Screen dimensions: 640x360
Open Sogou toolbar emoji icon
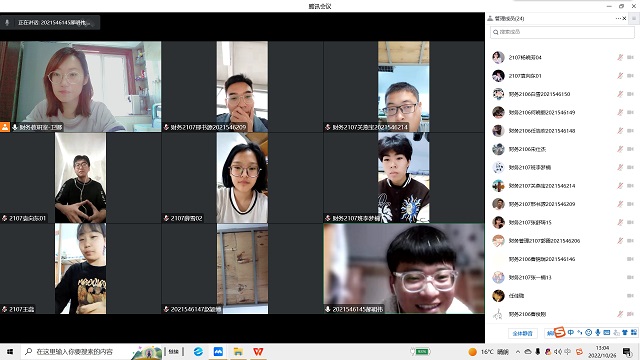click(x=589, y=333)
